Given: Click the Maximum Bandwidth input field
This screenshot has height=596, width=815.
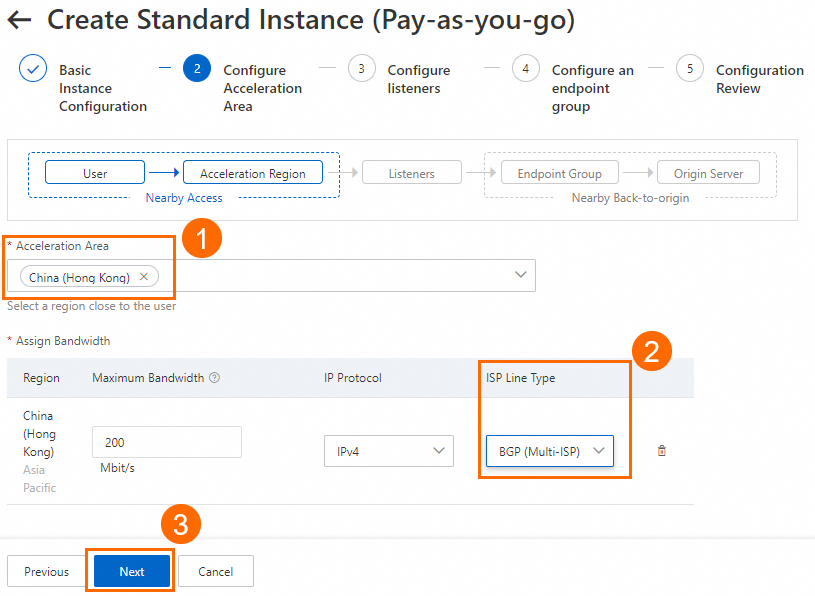Looking at the screenshot, I should pos(166,442).
